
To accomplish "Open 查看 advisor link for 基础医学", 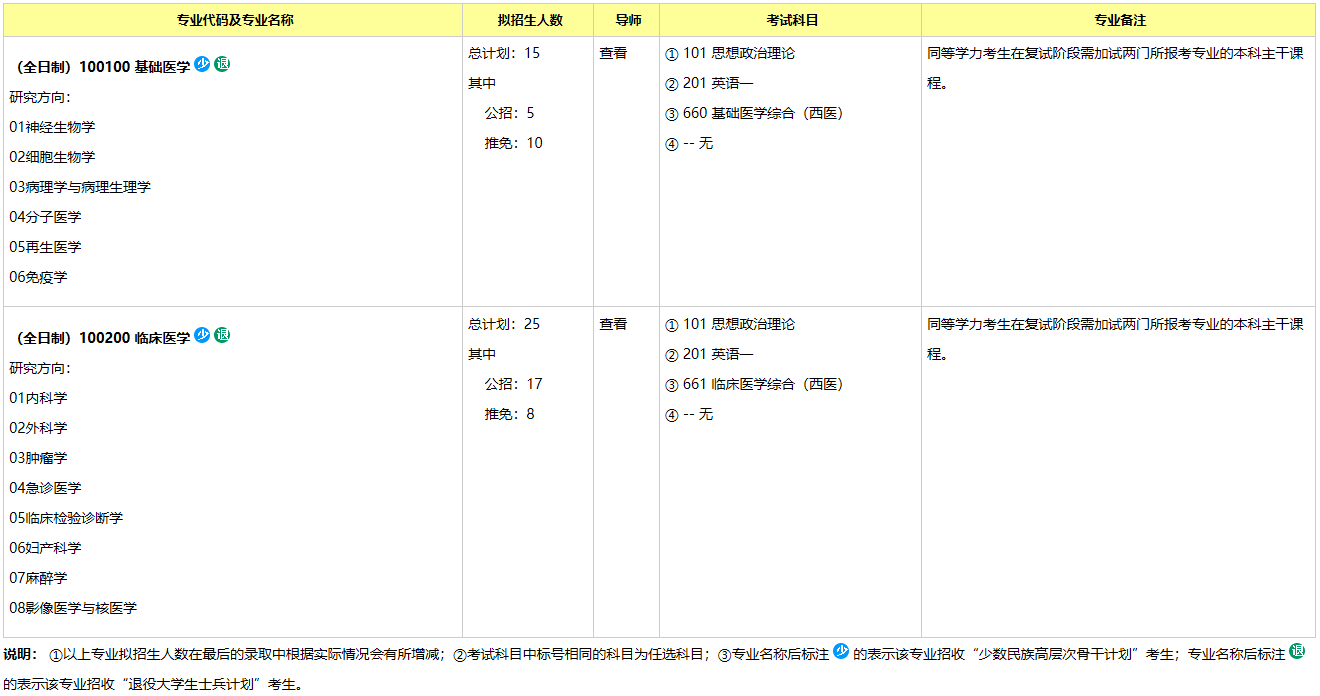I will pos(613,53).
